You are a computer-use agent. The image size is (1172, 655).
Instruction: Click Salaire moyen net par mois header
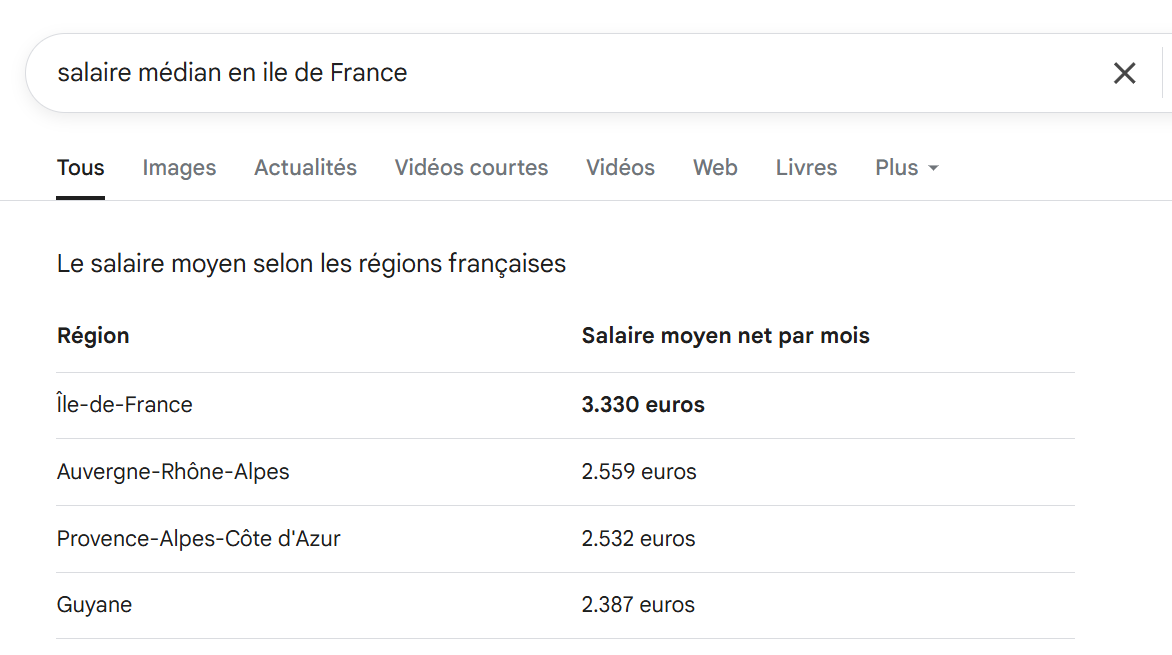click(x=726, y=336)
